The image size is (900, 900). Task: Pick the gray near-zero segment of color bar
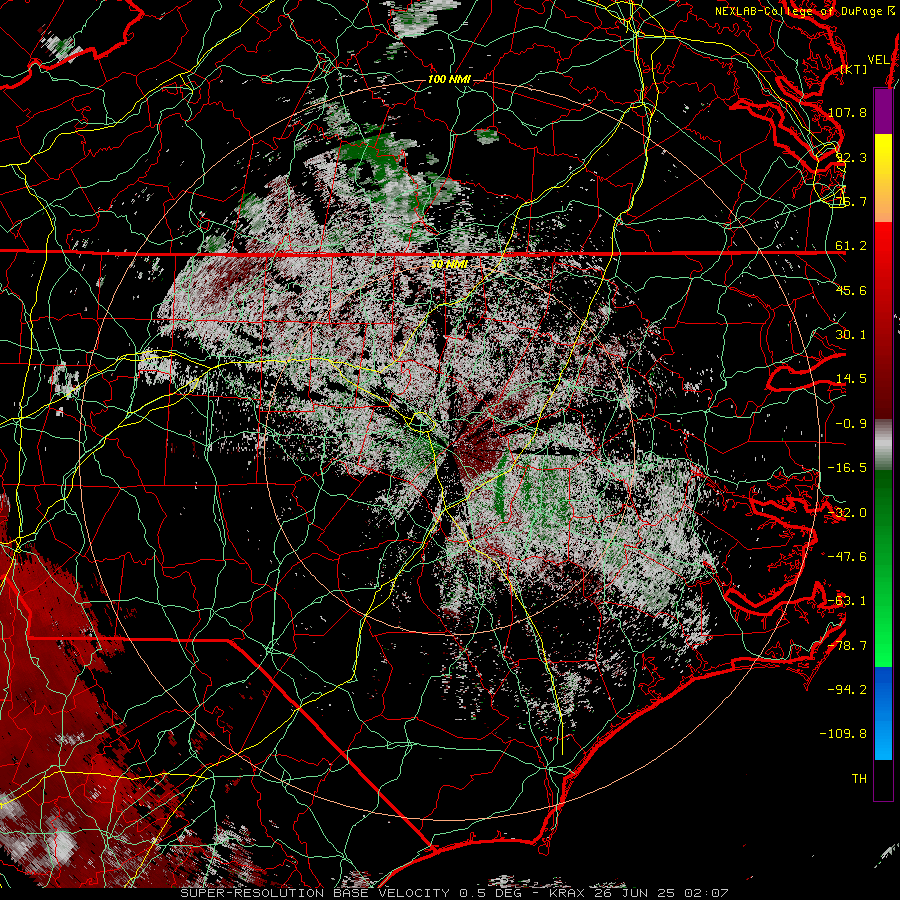pos(883,445)
